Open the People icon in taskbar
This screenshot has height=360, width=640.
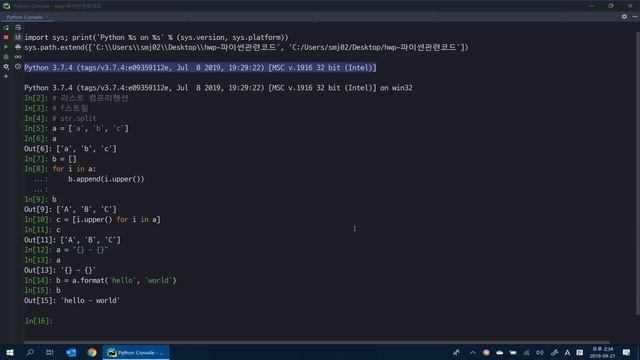point(456,352)
